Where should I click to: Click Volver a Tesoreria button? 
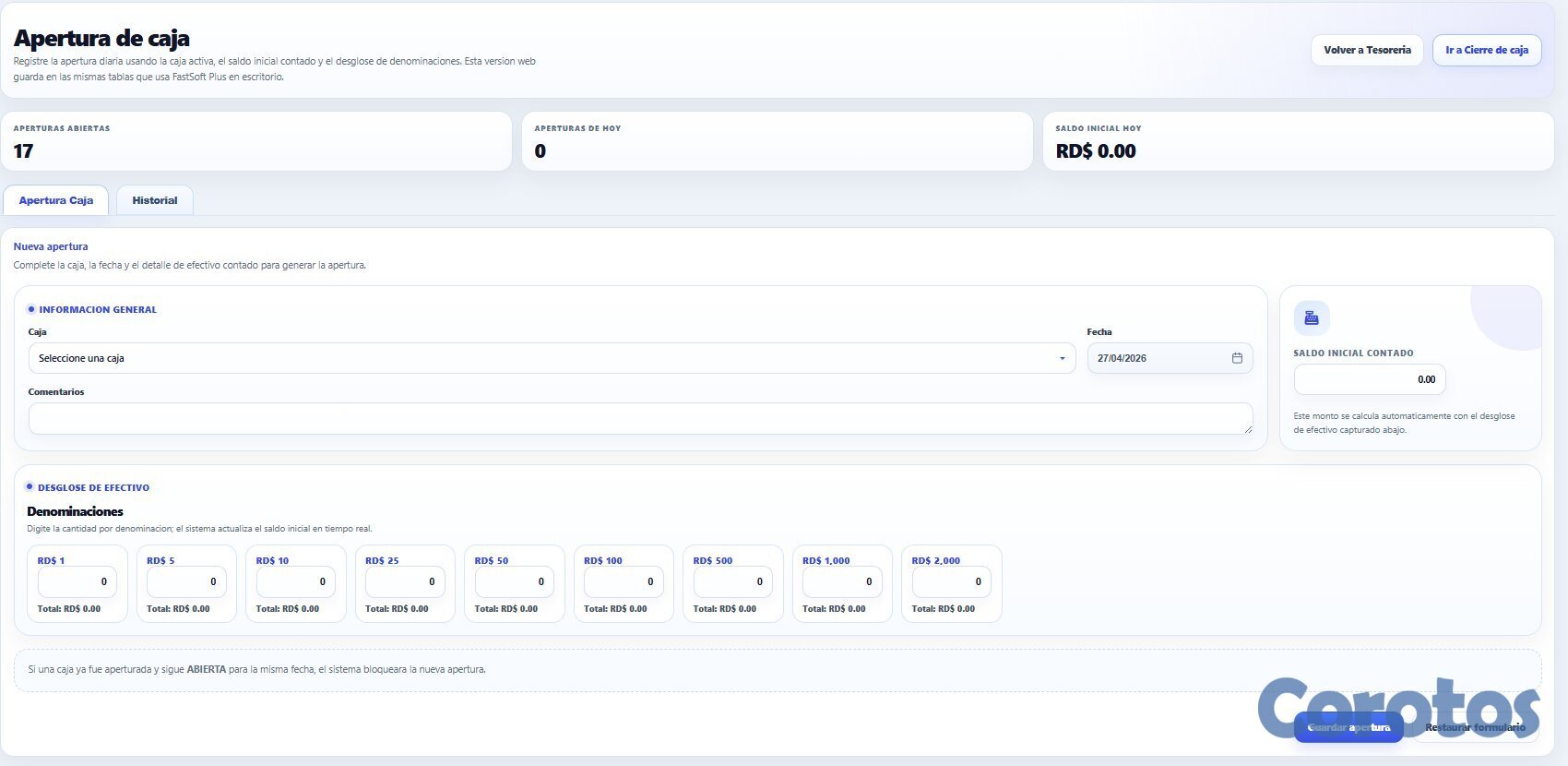tap(1367, 50)
